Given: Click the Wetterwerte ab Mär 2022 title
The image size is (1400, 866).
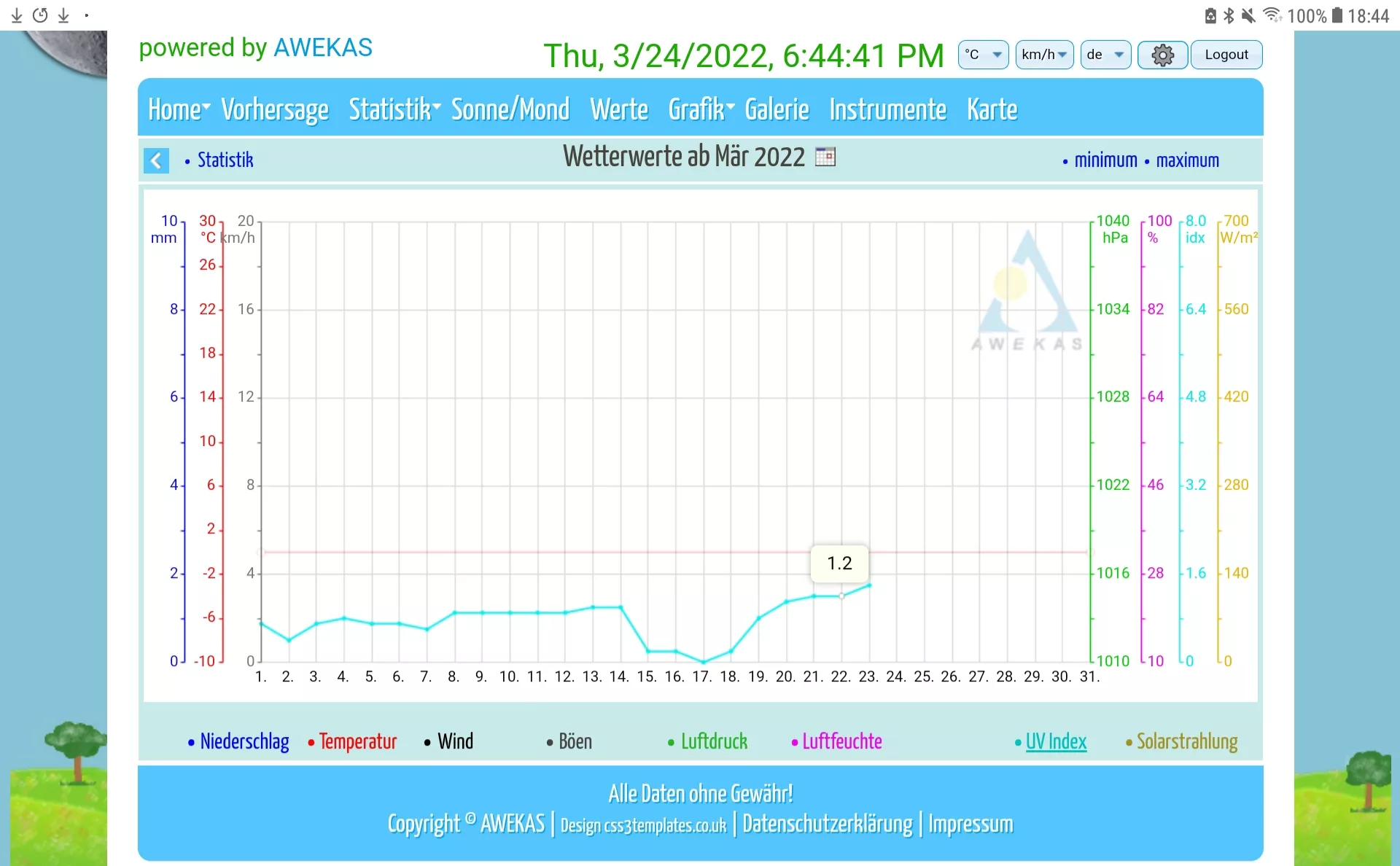Looking at the screenshot, I should pos(684,157).
